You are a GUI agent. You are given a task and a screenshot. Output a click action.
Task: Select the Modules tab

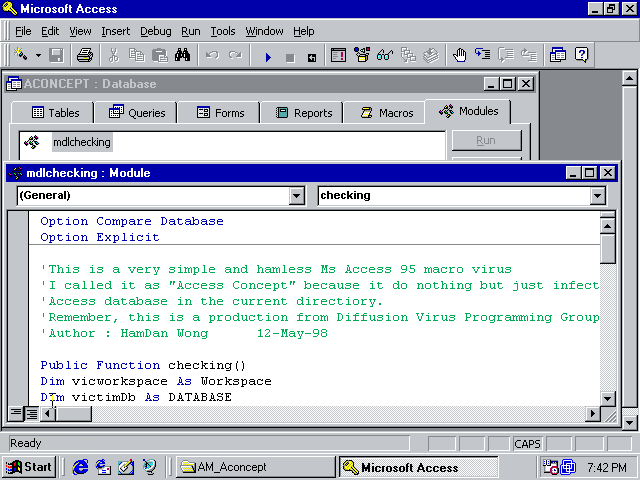tap(468, 111)
